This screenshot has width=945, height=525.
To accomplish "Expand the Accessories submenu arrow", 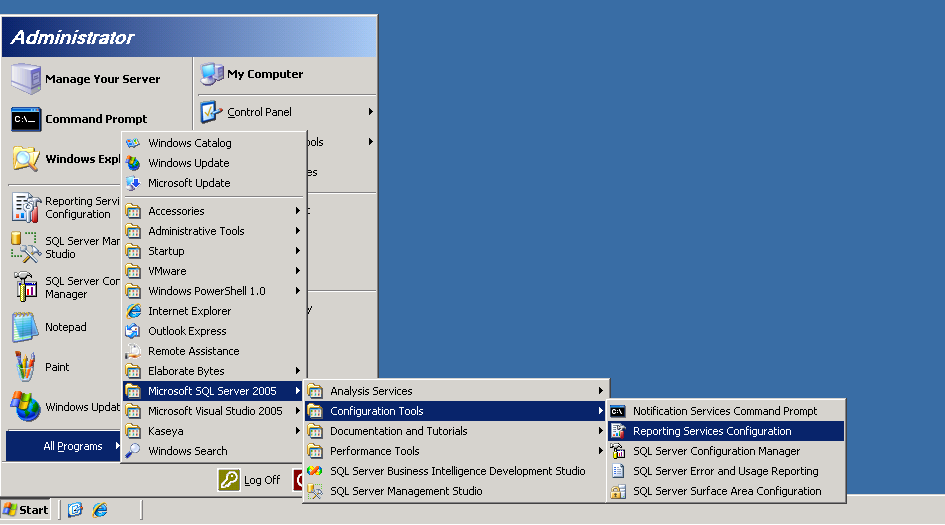I will [x=298, y=211].
